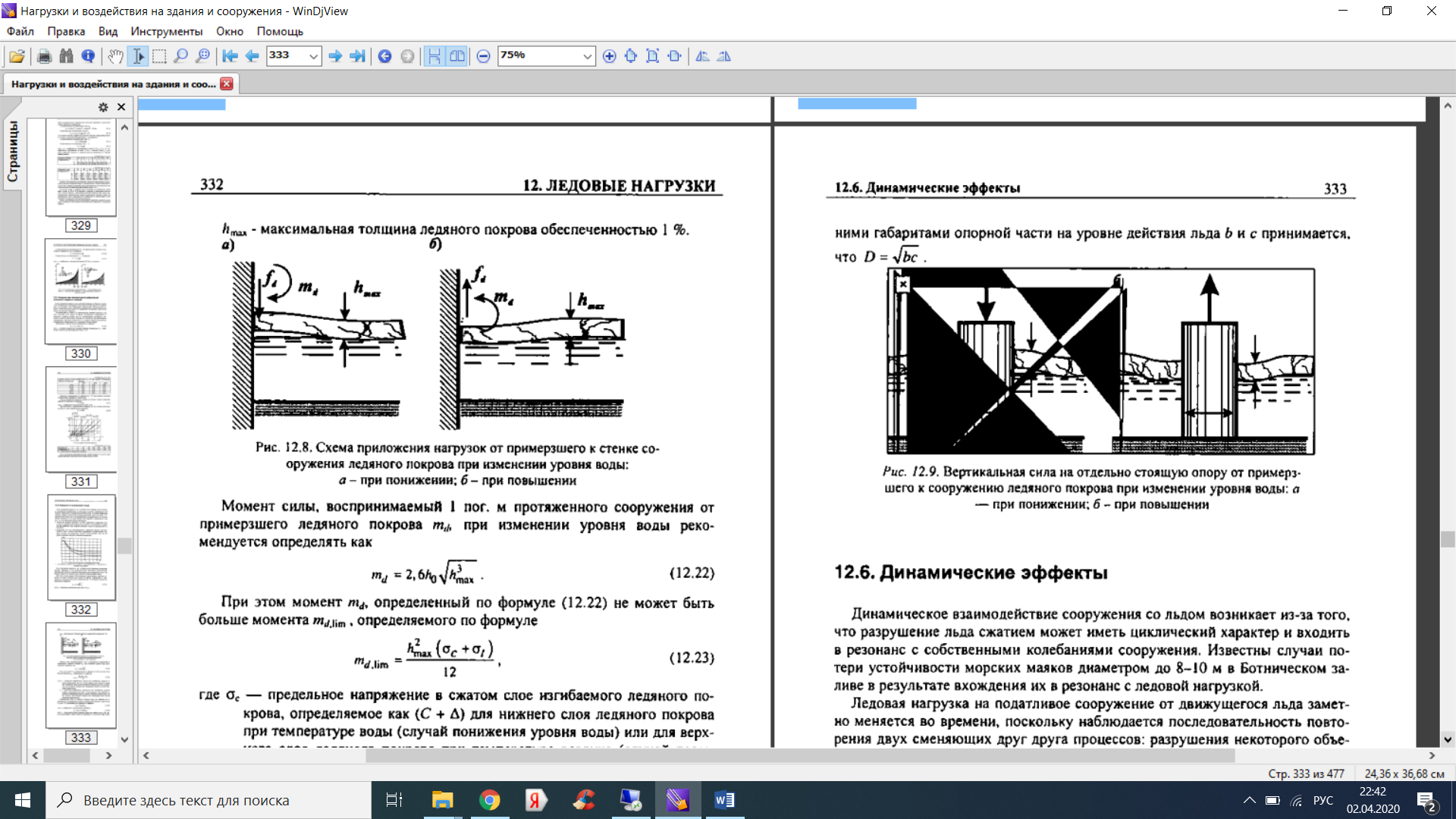Click the Windows taskbar search field
This screenshot has height=819, width=1456.
209,800
